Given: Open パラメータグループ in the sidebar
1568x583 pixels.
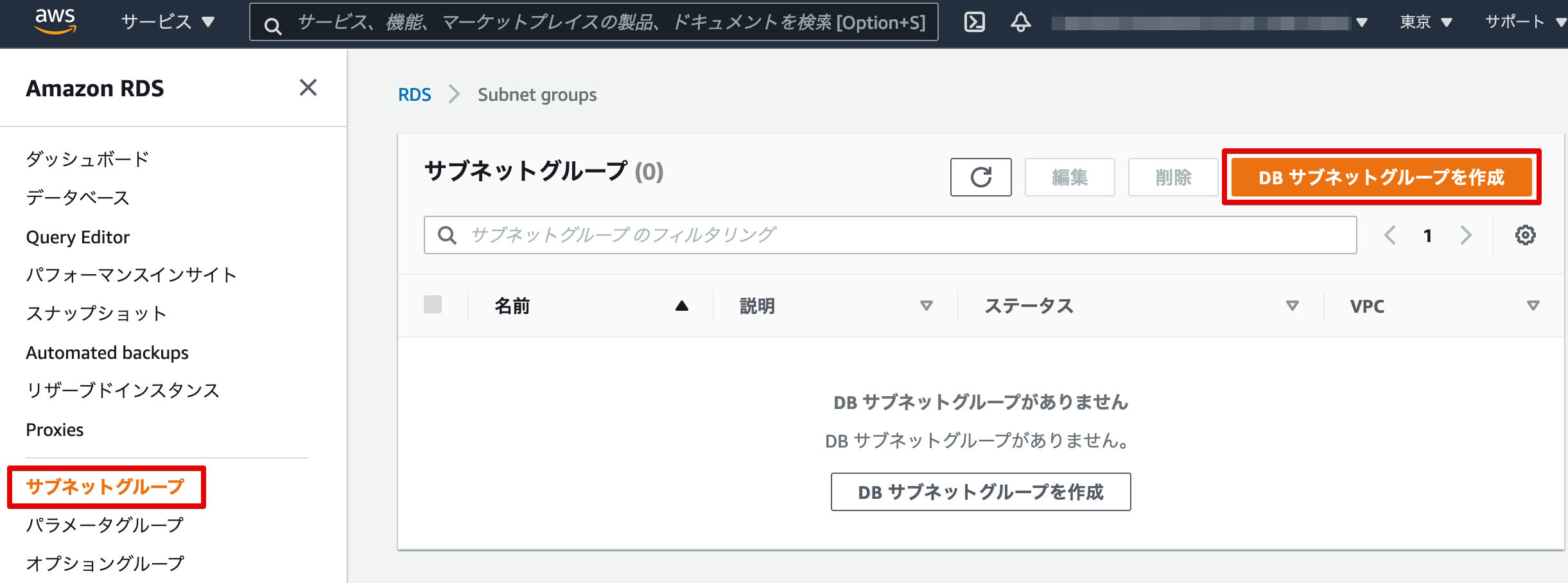Looking at the screenshot, I should [x=105, y=525].
